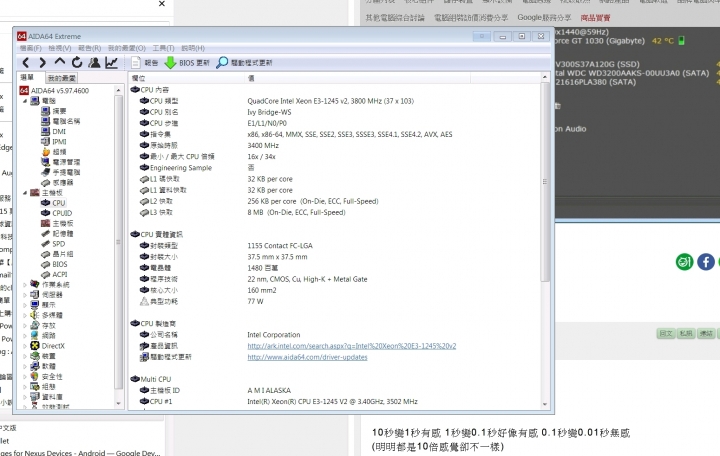The height and width of the screenshot is (456, 720).
Task: Open the 說明(H) help menu
Action: [x=193, y=48]
